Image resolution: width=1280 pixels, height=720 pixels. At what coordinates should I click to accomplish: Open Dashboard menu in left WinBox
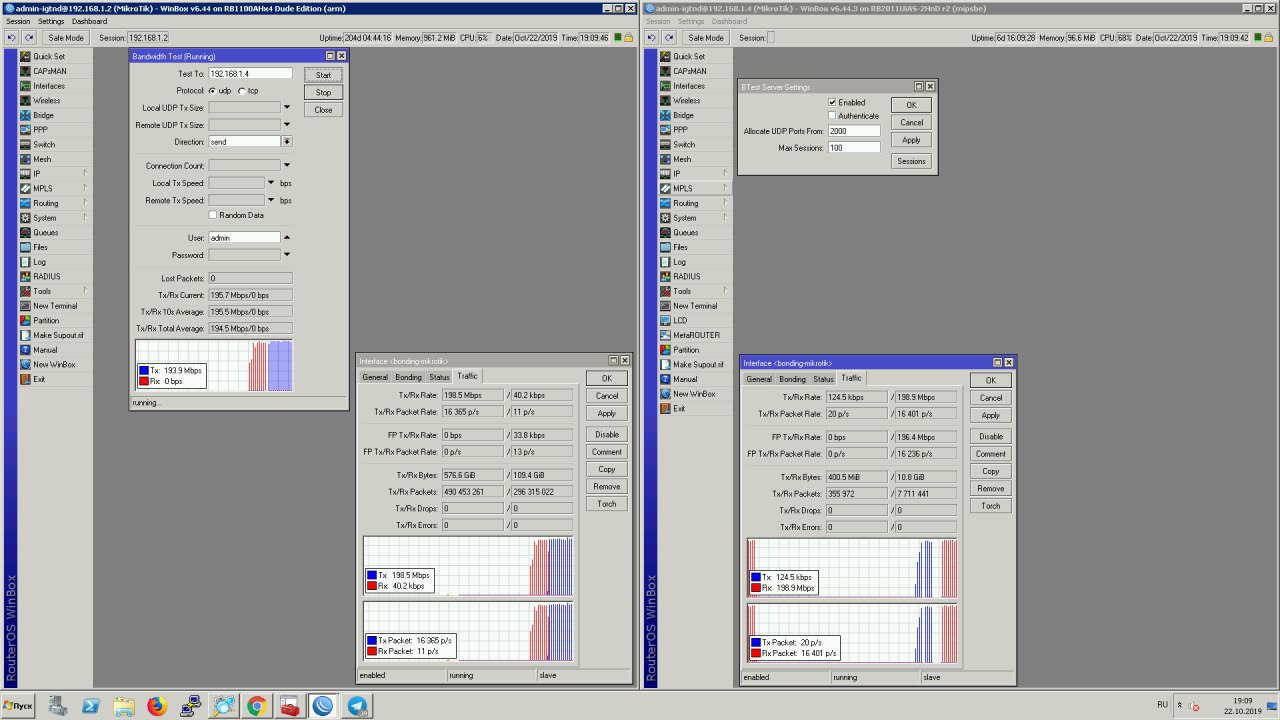89,21
